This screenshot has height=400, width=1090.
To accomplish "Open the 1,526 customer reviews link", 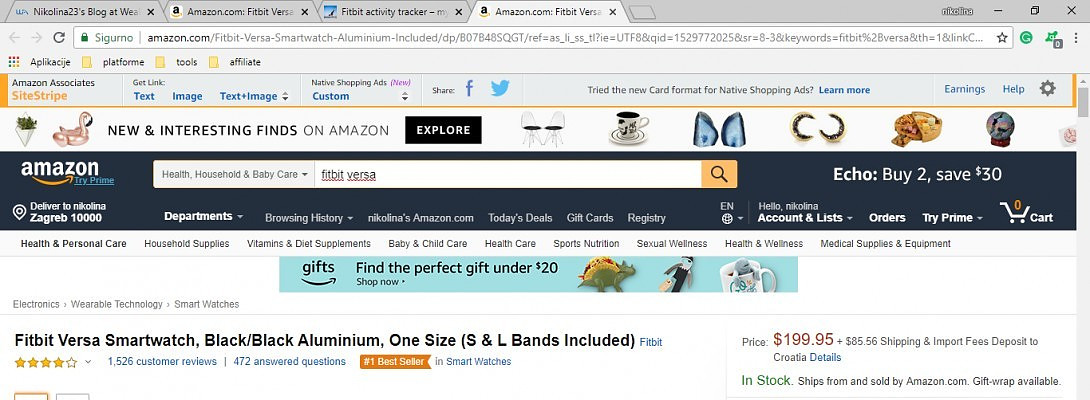I will [162, 362].
